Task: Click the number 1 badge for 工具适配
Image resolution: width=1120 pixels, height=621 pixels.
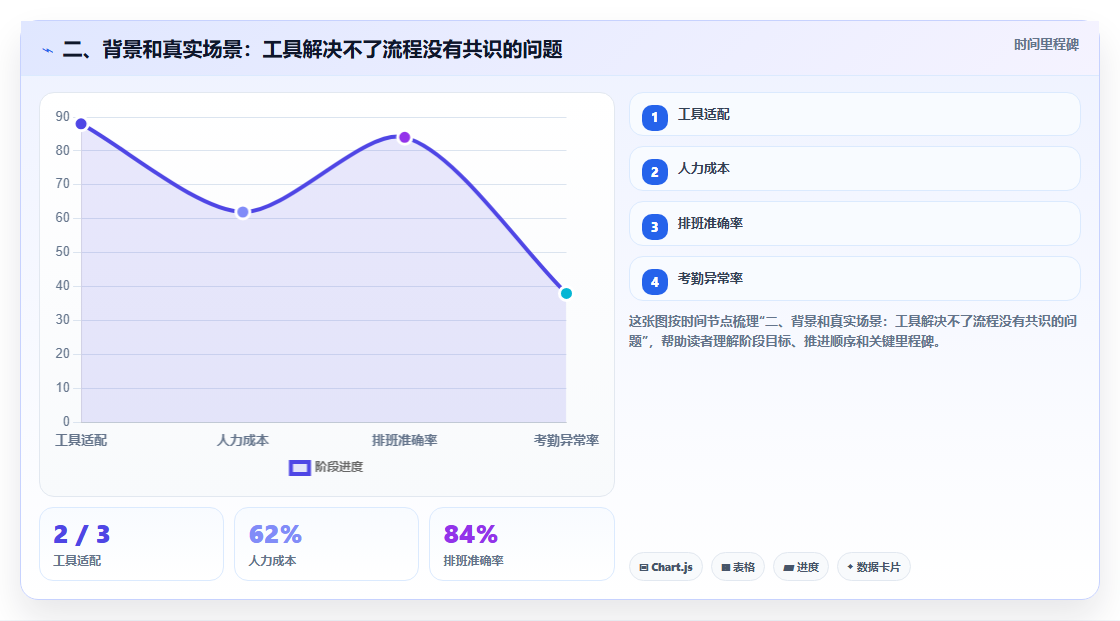Action: (654, 117)
